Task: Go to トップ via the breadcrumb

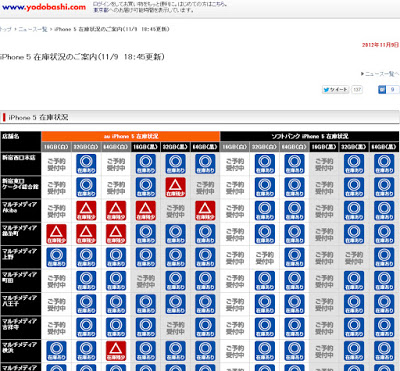Action: [x=5, y=29]
